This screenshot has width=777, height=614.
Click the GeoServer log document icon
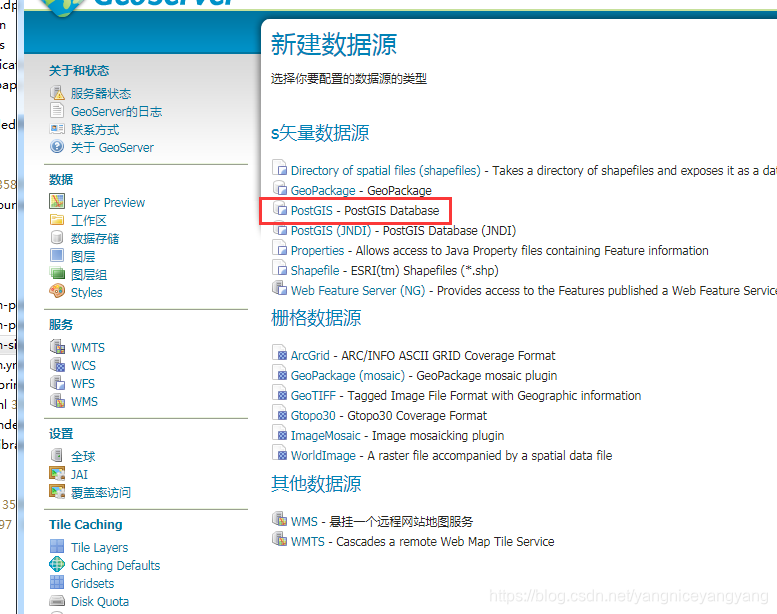(x=57, y=111)
